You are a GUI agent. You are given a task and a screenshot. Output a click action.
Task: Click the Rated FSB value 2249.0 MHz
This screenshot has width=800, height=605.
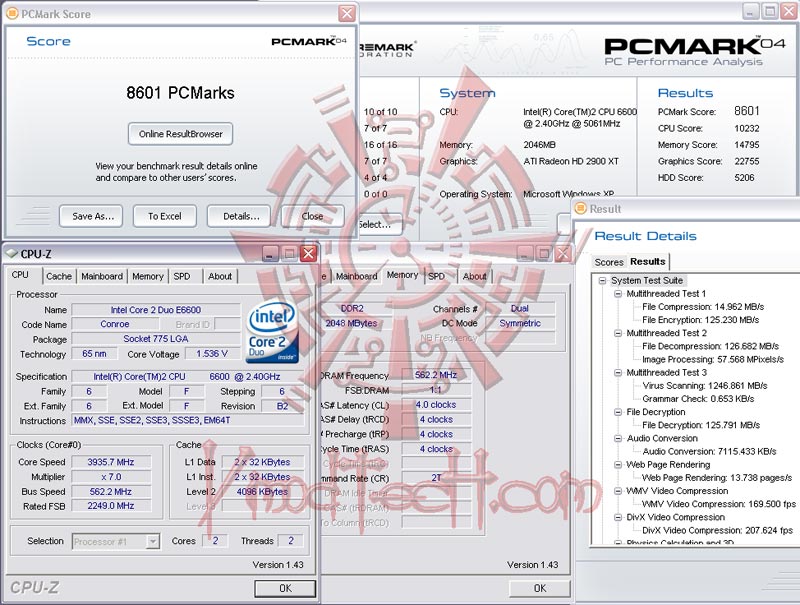click(x=111, y=506)
